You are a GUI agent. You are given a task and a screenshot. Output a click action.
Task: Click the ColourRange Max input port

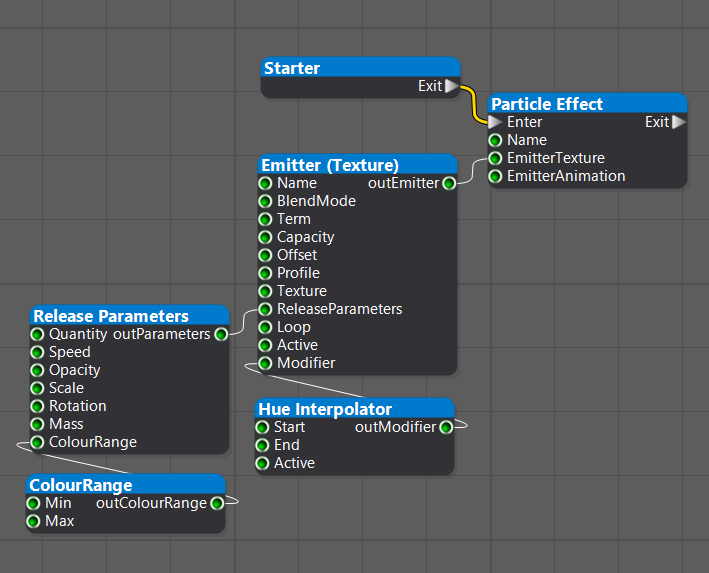pyautogui.click(x=33, y=521)
